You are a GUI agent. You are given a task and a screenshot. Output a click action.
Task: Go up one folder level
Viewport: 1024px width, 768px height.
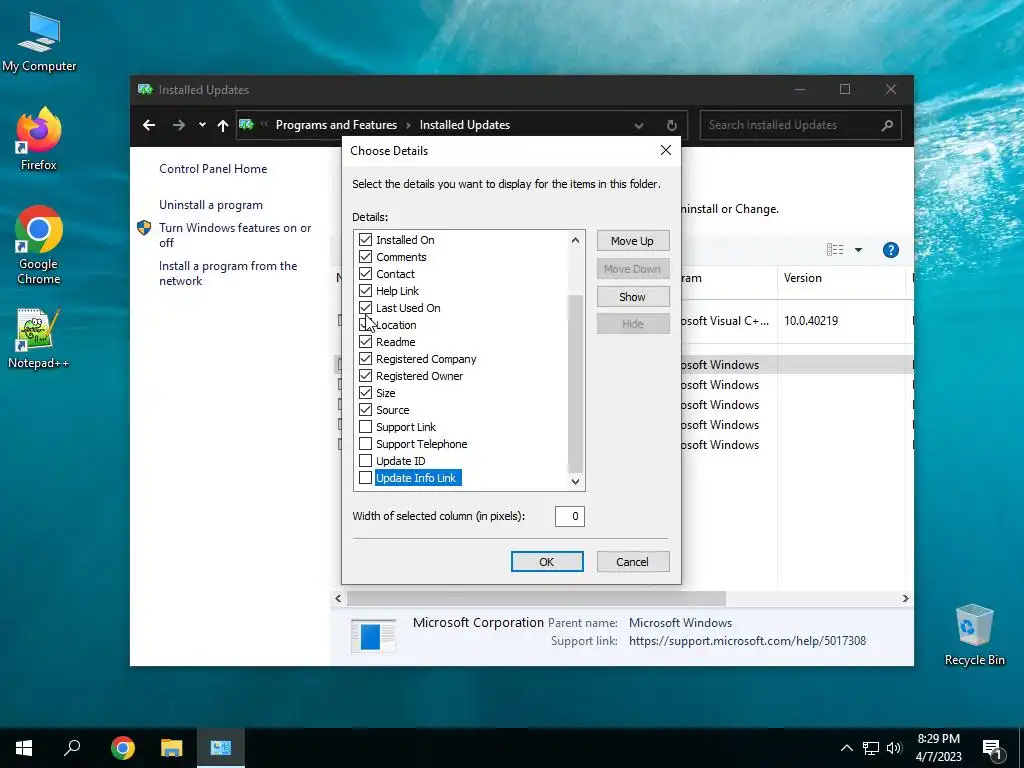pos(223,125)
